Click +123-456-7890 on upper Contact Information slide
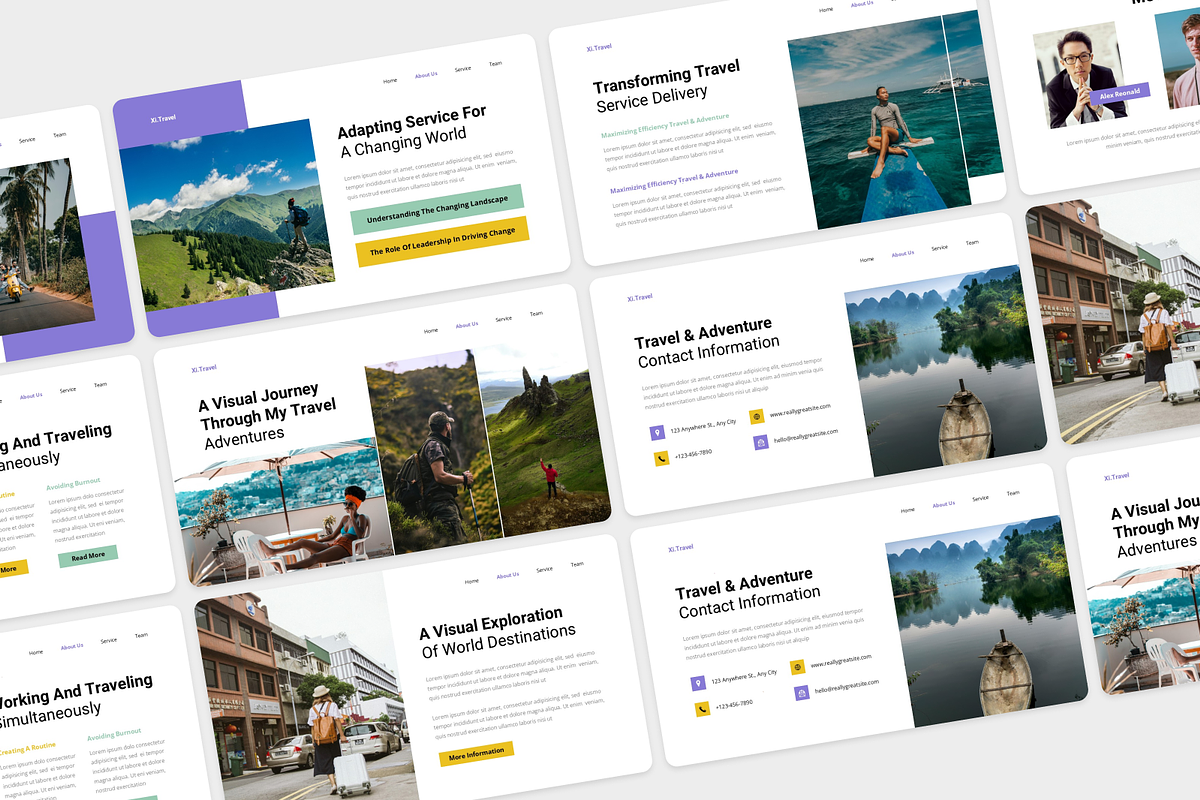The height and width of the screenshot is (800, 1200). [x=693, y=454]
